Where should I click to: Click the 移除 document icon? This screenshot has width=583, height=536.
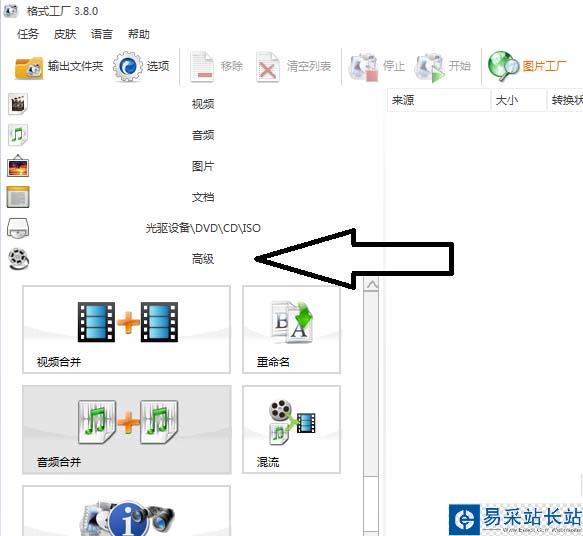click(x=202, y=67)
